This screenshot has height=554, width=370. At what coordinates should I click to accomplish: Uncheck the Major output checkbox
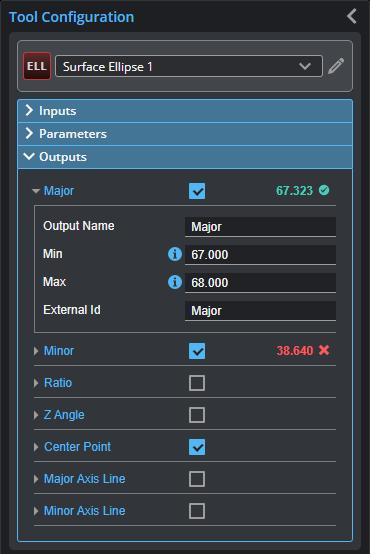(x=197, y=191)
